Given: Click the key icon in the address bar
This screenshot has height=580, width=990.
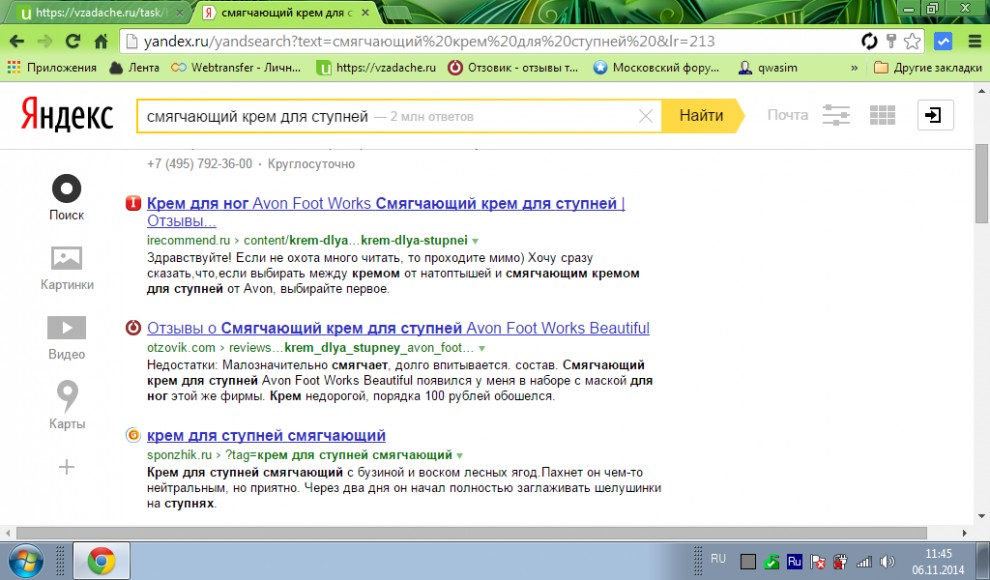Looking at the screenshot, I should coord(891,42).
